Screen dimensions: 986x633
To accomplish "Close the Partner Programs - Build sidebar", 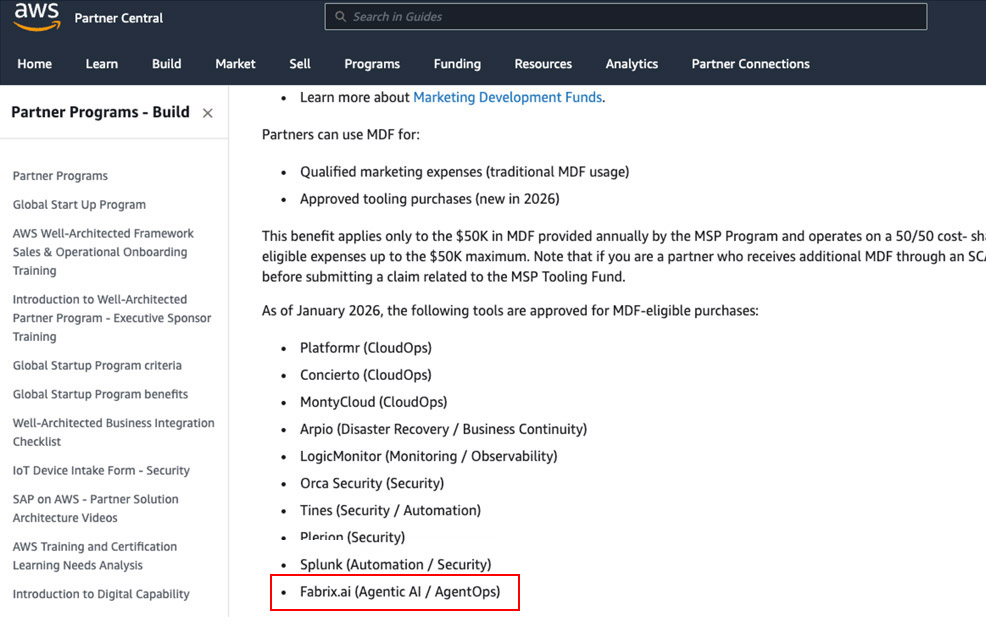I will click(208, 113).
